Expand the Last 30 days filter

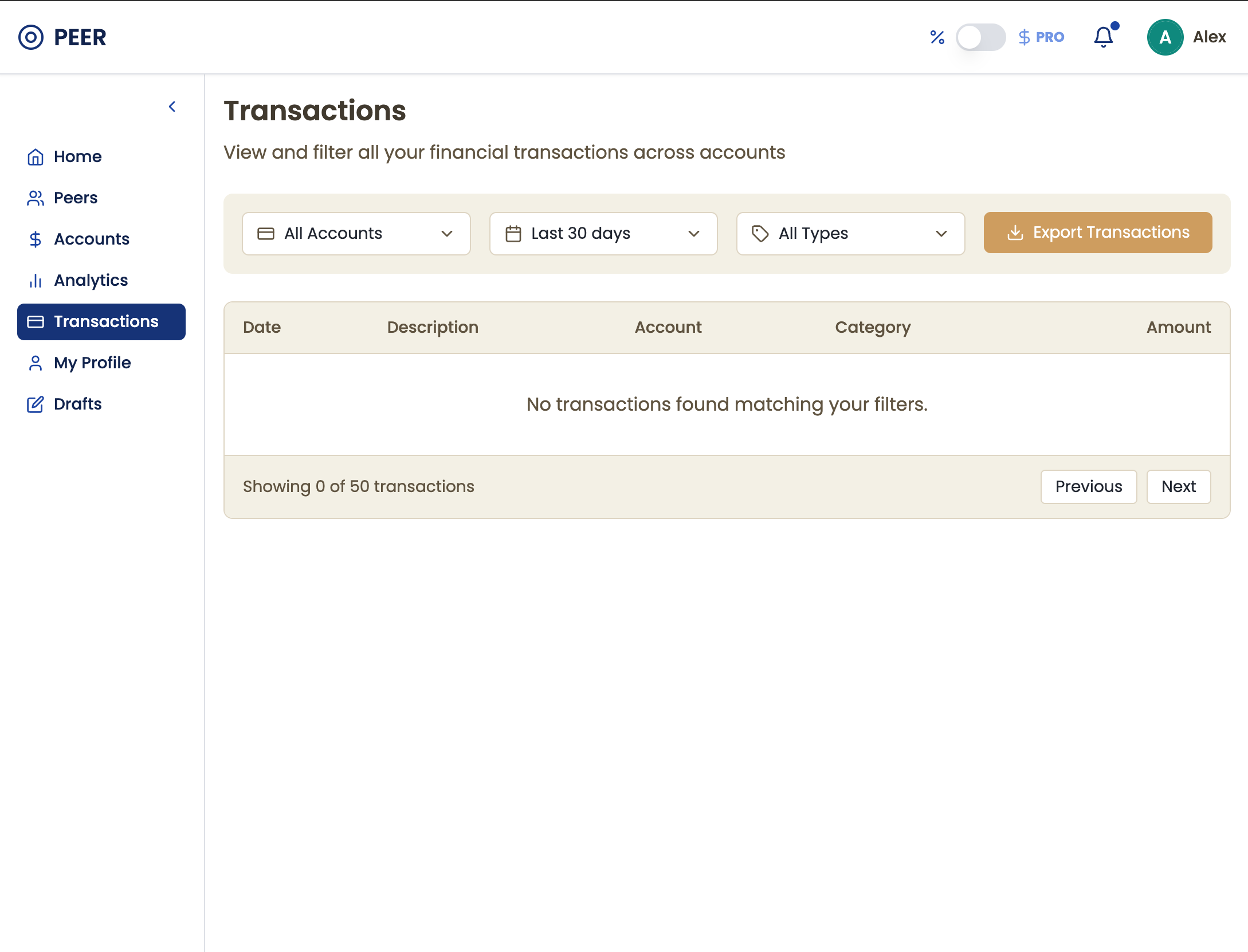pyautogui.click(x=603, y=234)
